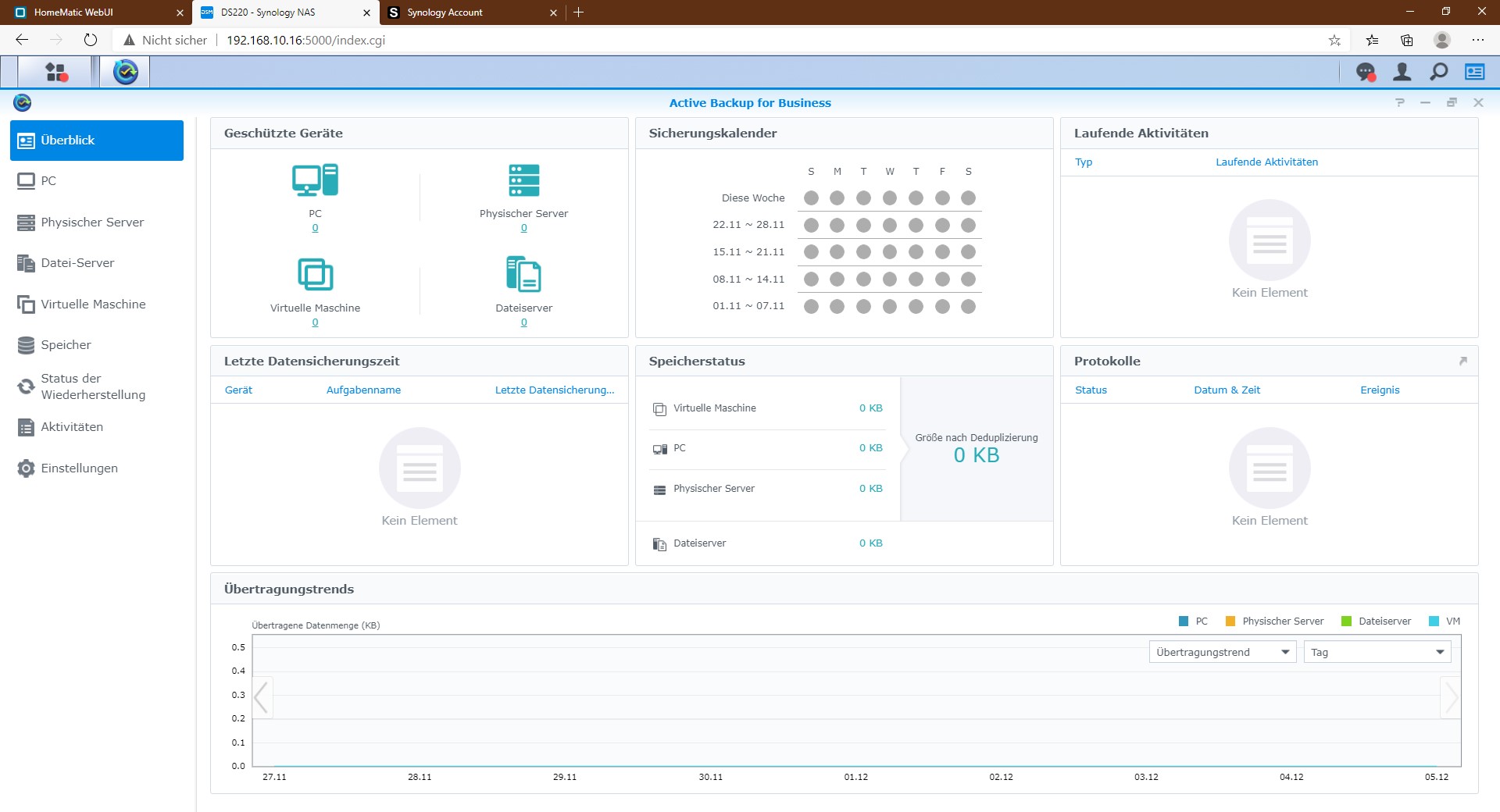Open the DSM search magnifier
Screen dimensions: 1500x812
click(x=1438, y=72)
